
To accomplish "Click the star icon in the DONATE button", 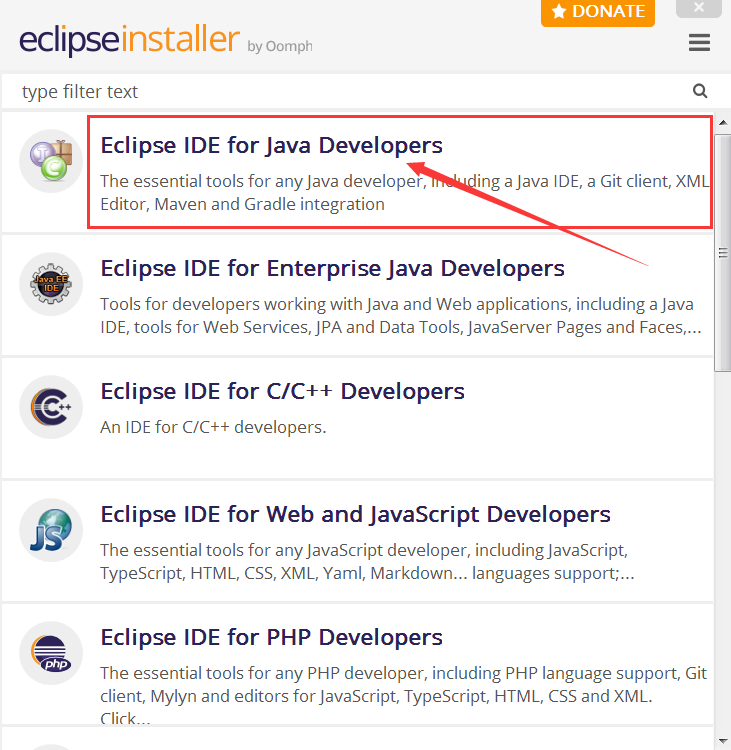I will [558, 11].
